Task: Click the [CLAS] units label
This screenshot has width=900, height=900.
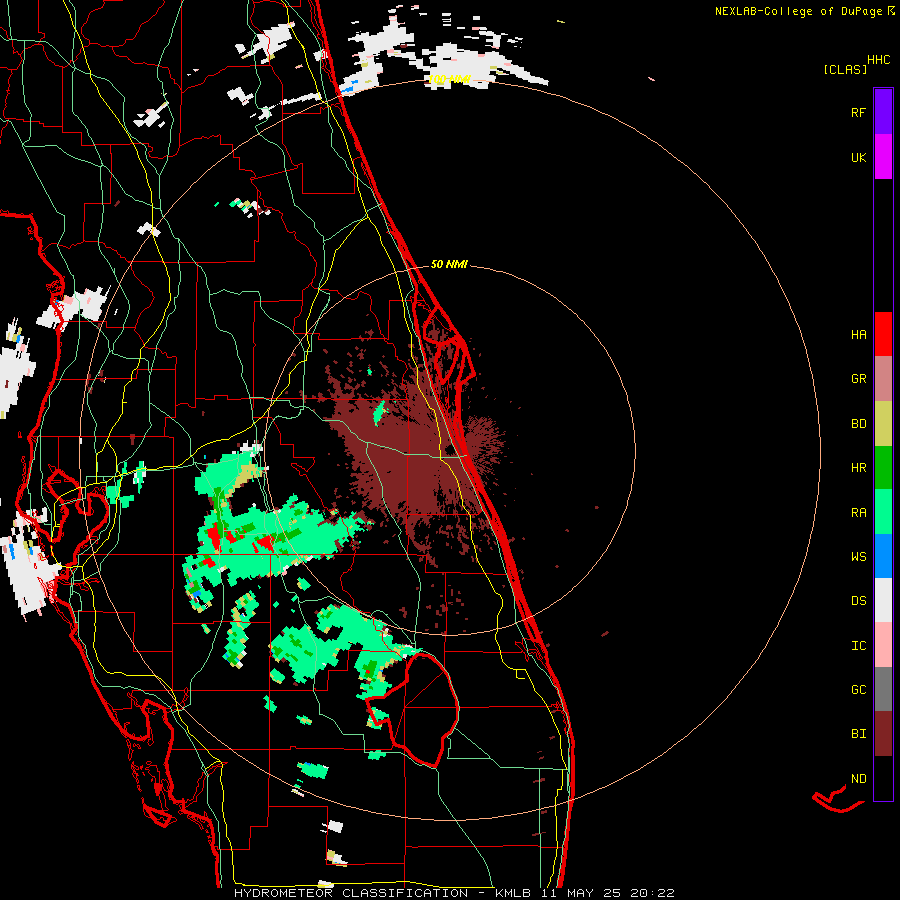Action: [x=845, y=70]
